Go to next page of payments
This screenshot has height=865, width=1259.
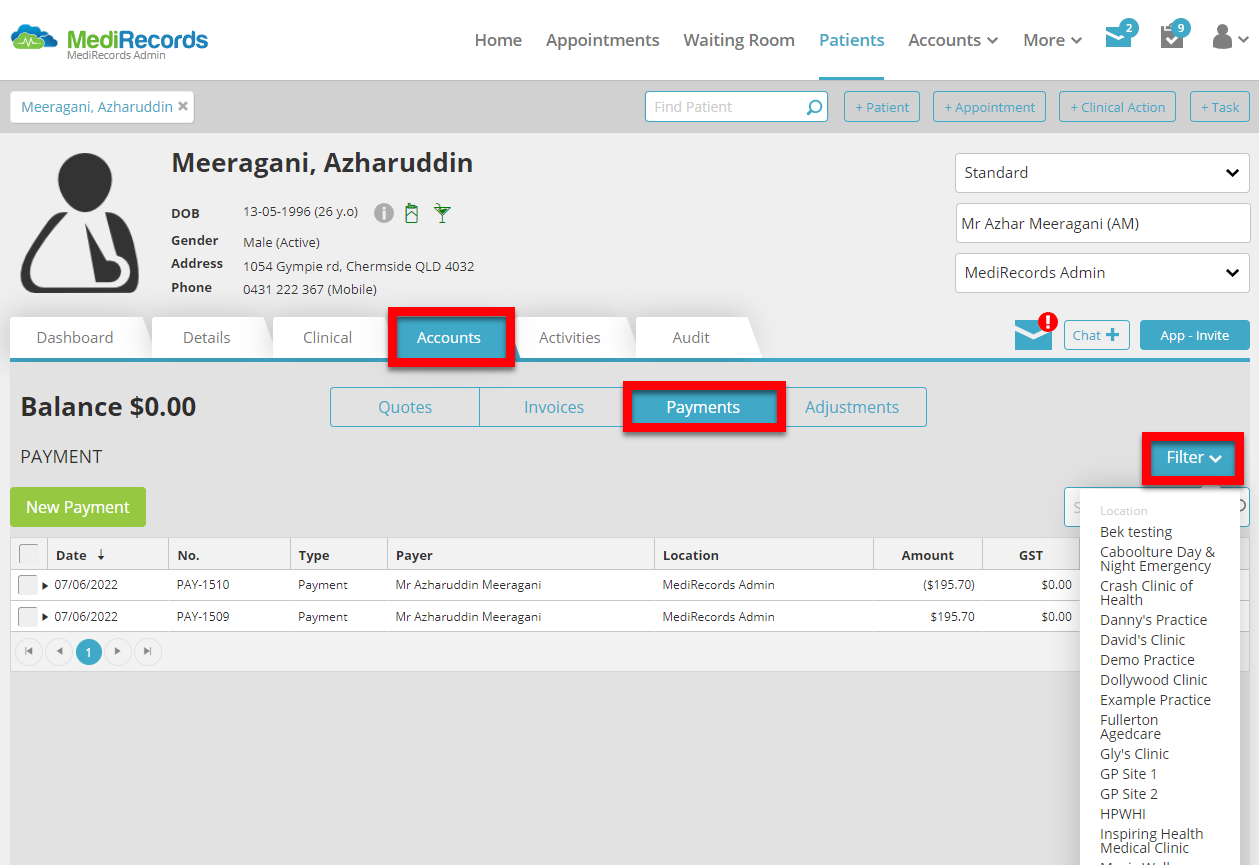click(118, 652)
